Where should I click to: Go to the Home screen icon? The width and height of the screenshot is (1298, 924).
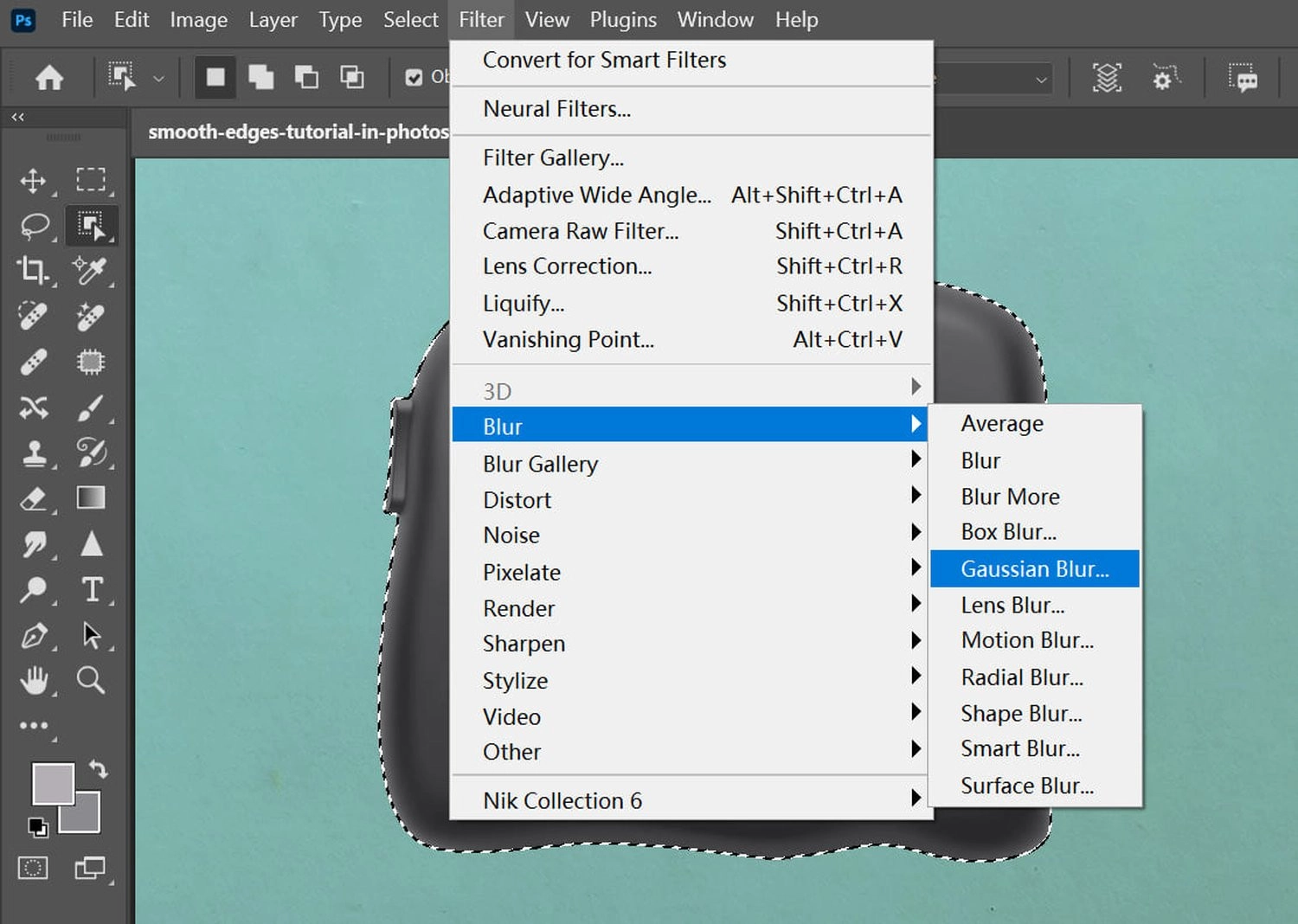49,78
